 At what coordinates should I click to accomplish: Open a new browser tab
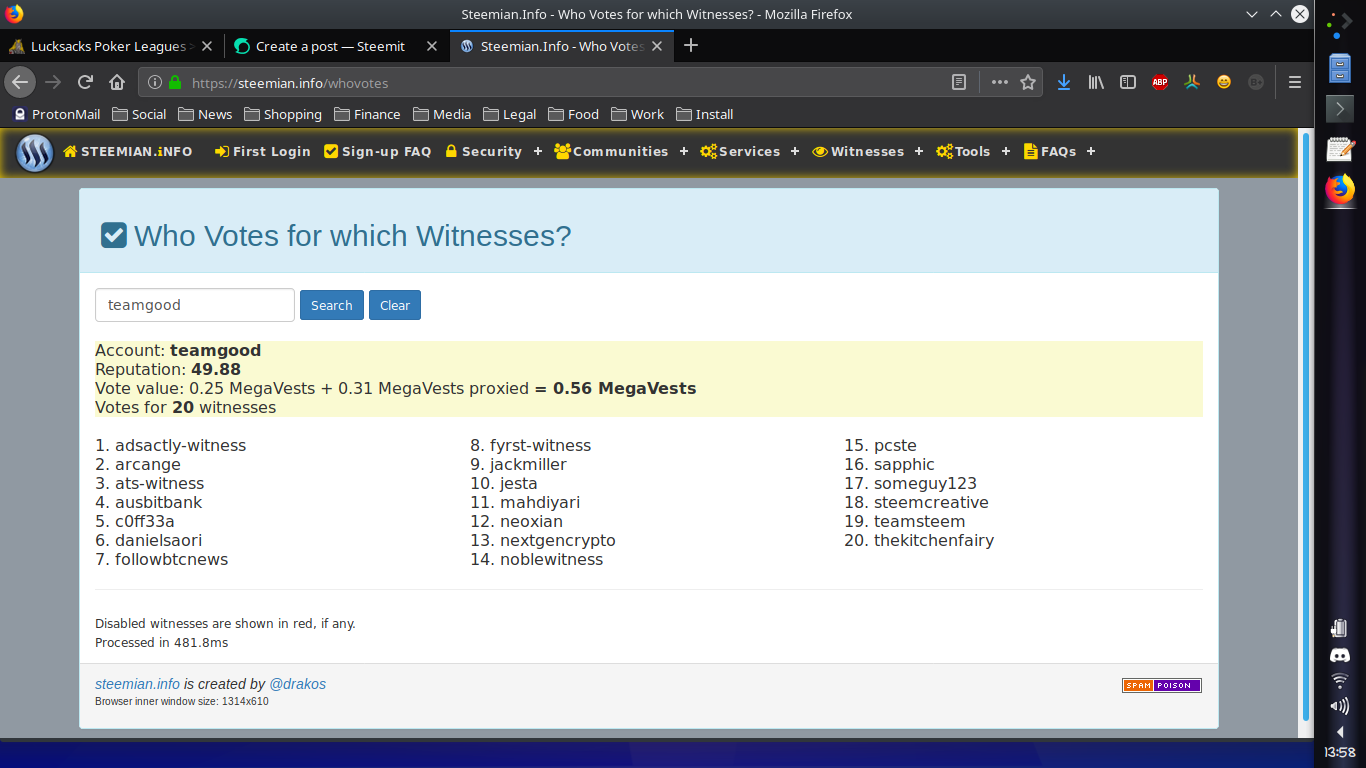click(690, 46)
